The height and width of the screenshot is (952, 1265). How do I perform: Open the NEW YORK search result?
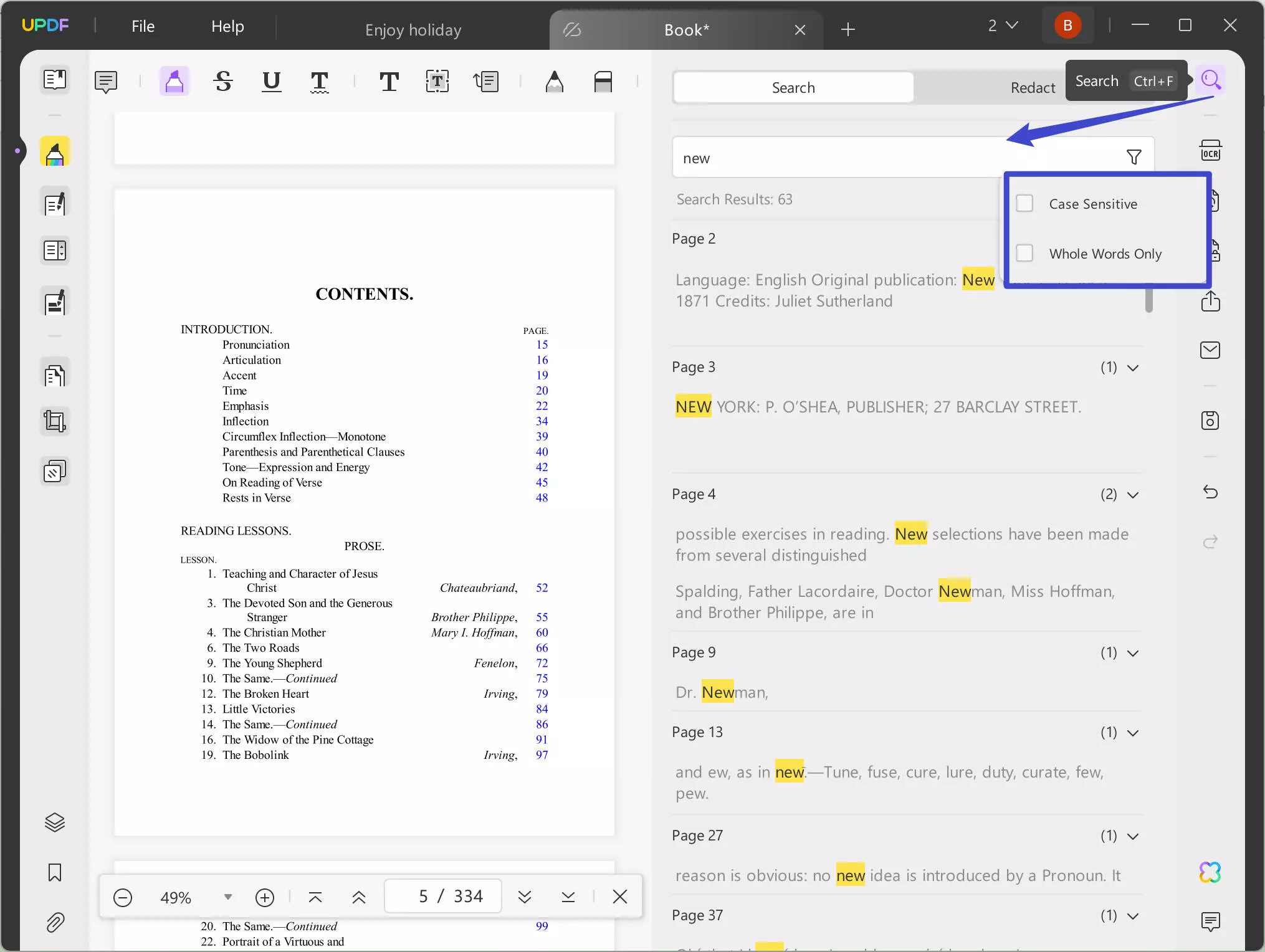pyautogui.click(x=879, y=407)
